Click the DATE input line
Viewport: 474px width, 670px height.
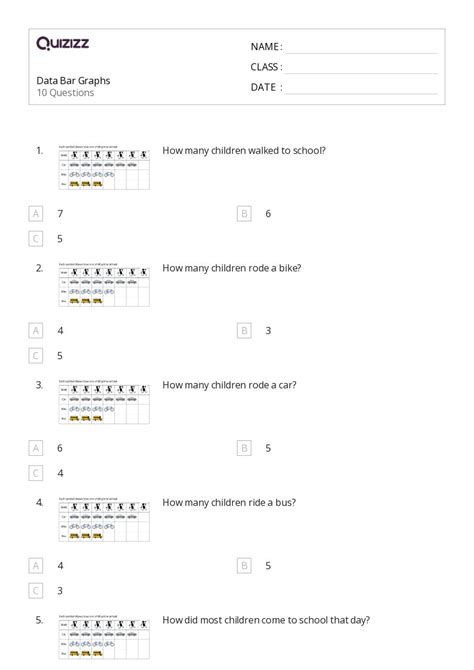pyautogui.click(x=362, y=88)
